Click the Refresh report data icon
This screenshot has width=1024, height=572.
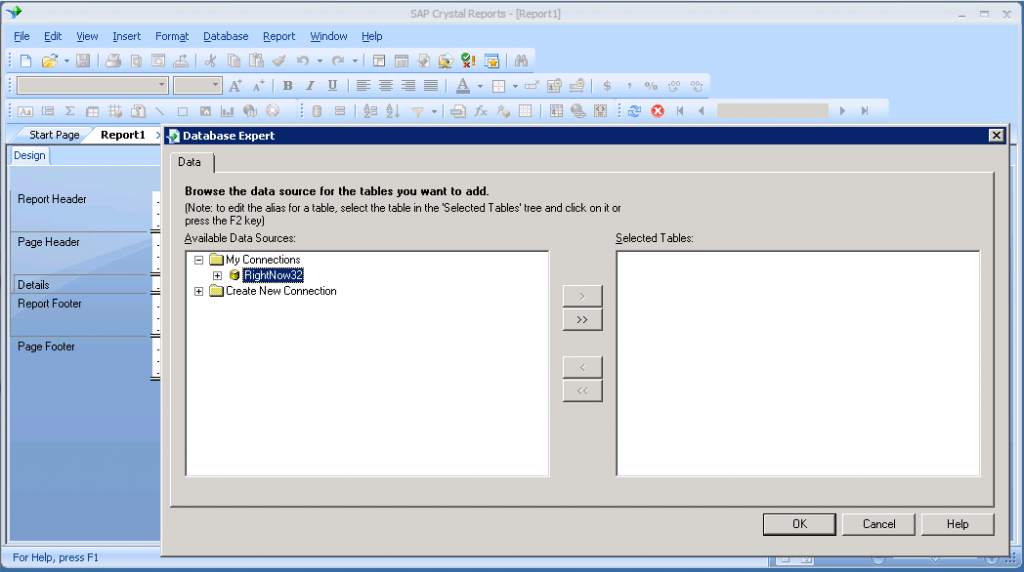[635, 111]
